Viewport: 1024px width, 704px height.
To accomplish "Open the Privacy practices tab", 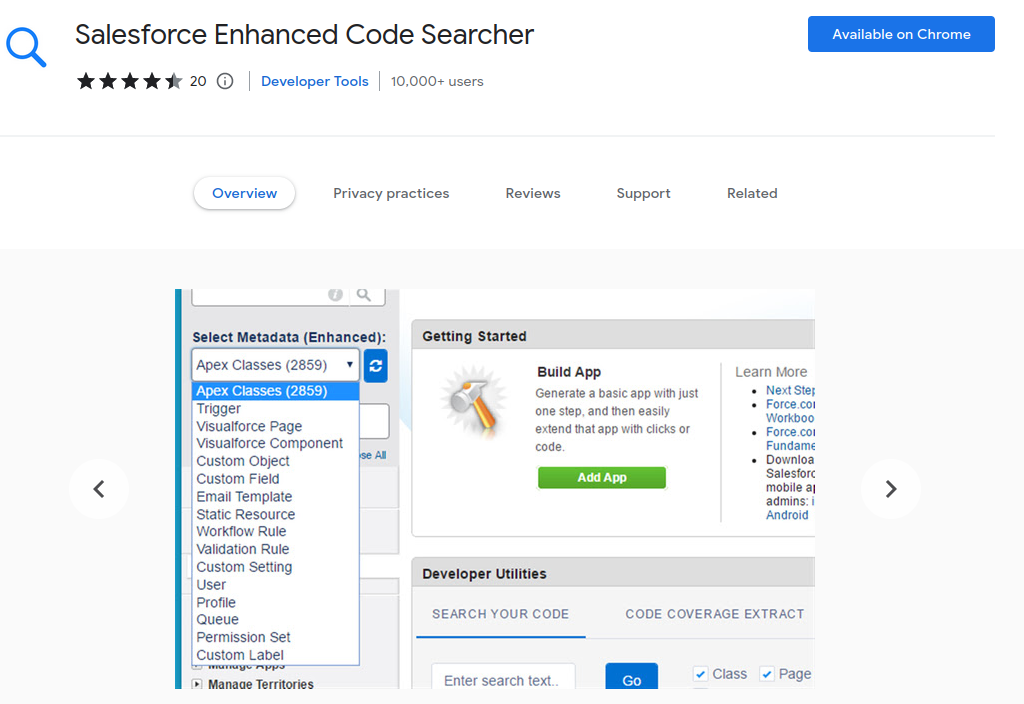I will click(x=391, y=193).
